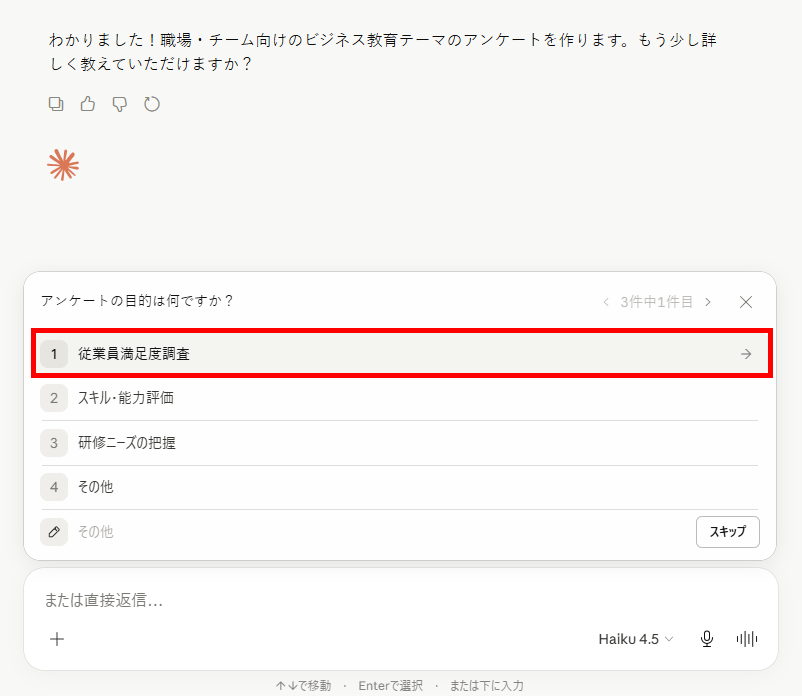802x696 pixels.
Task: Choose option 4 その他
Action: click(399, 487)
